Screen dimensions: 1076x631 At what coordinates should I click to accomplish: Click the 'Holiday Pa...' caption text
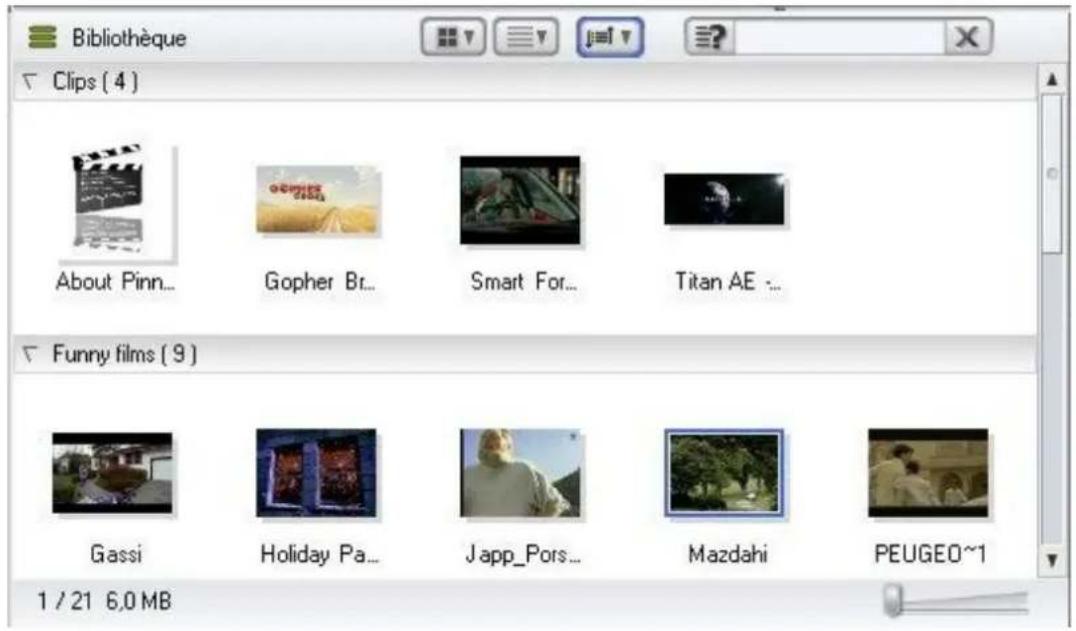(x=319, y=554)
